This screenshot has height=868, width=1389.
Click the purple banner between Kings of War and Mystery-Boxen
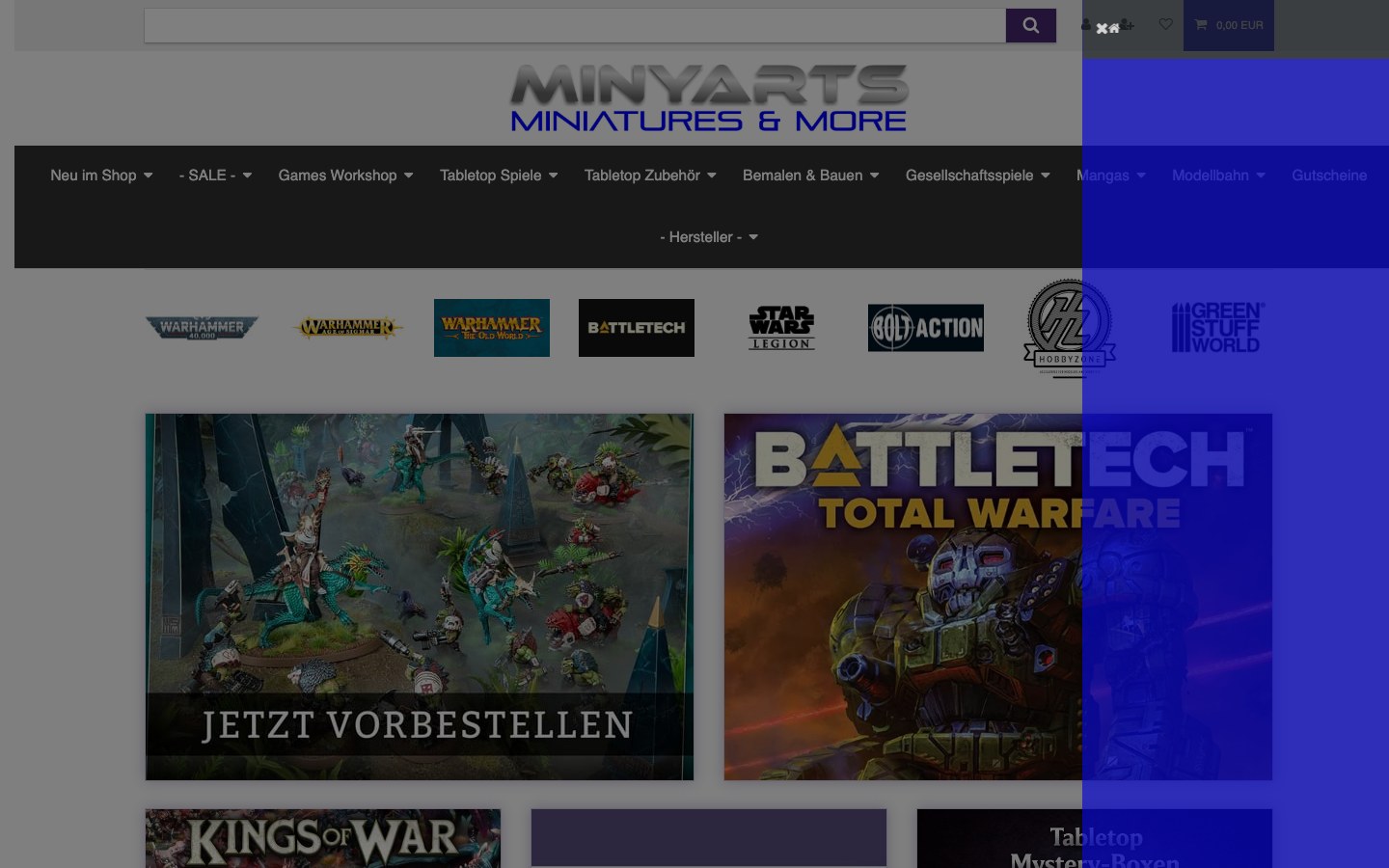709,838
